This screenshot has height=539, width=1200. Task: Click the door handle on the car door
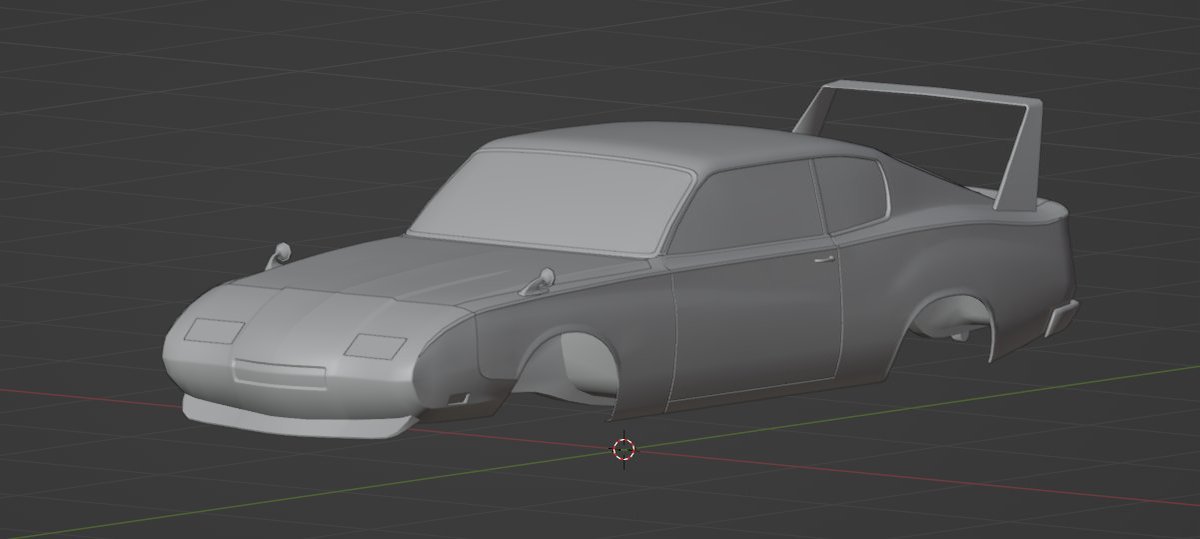(825, 259)
